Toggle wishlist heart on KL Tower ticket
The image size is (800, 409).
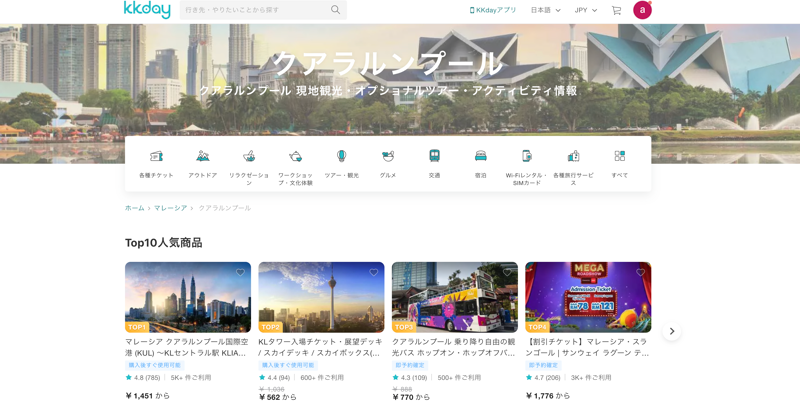[374, 273]
